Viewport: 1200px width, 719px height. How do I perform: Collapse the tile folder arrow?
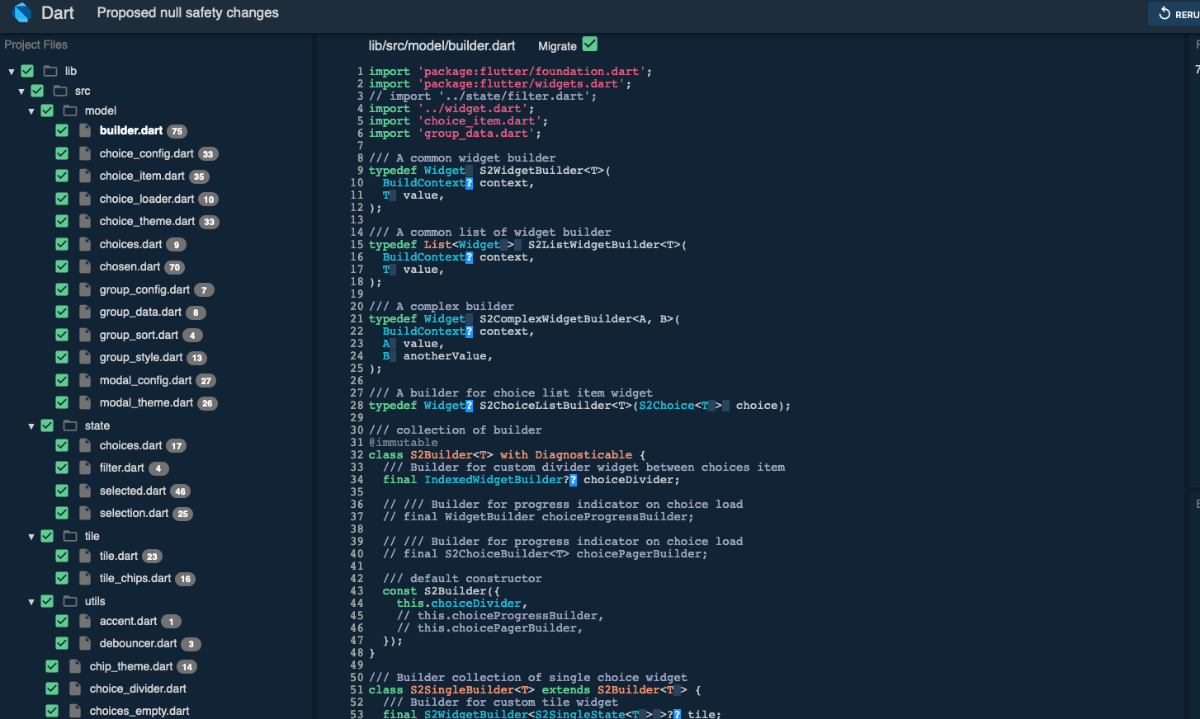(31, 536)
